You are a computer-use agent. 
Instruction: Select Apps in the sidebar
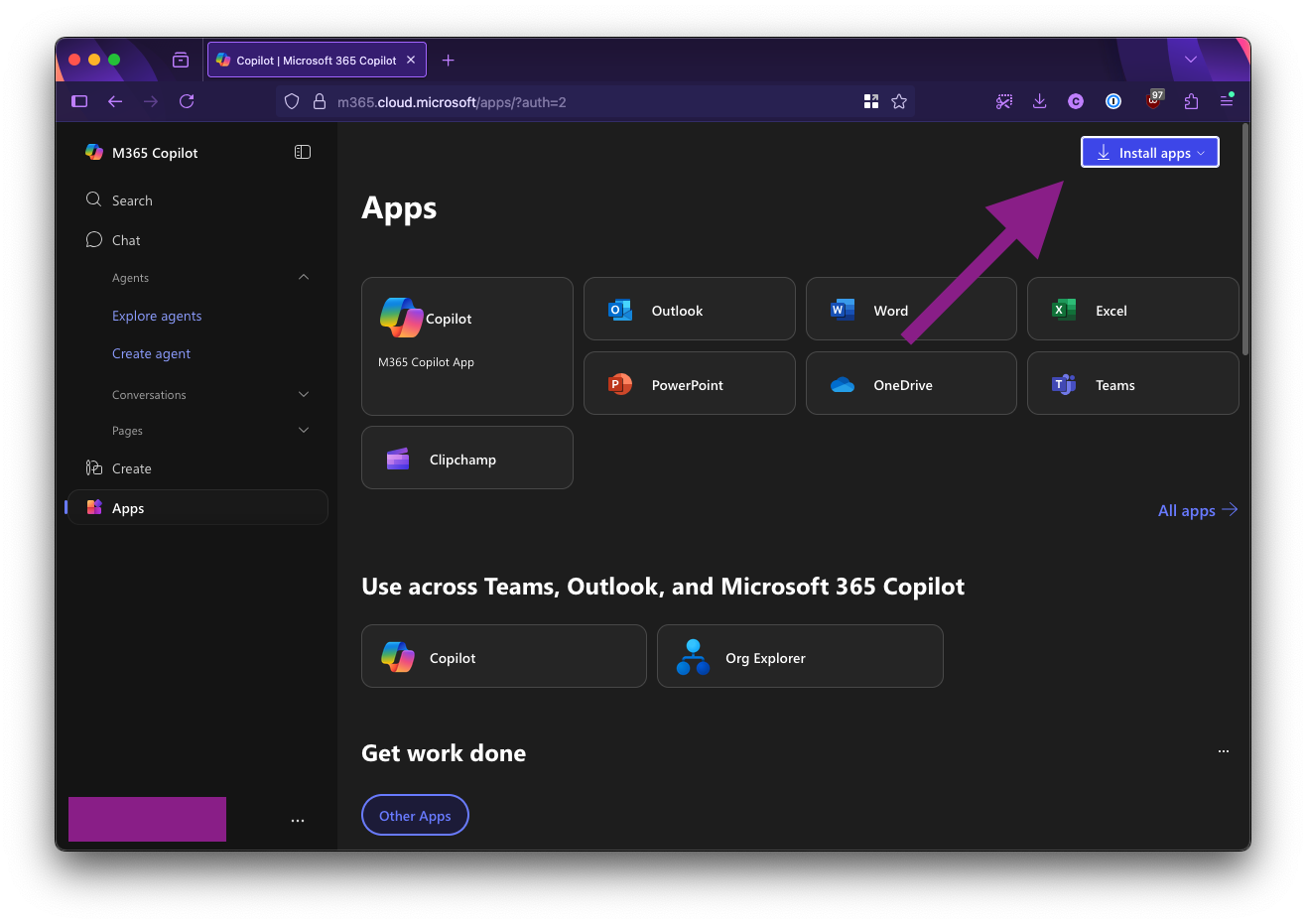point(197,507)
